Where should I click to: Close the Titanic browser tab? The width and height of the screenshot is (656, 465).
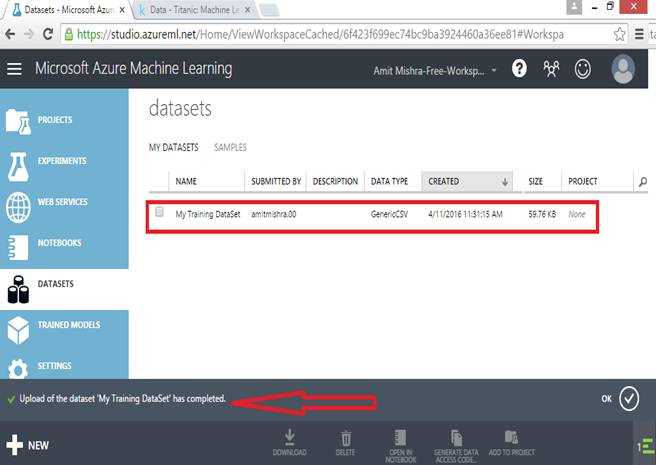(x=247, y=10)
